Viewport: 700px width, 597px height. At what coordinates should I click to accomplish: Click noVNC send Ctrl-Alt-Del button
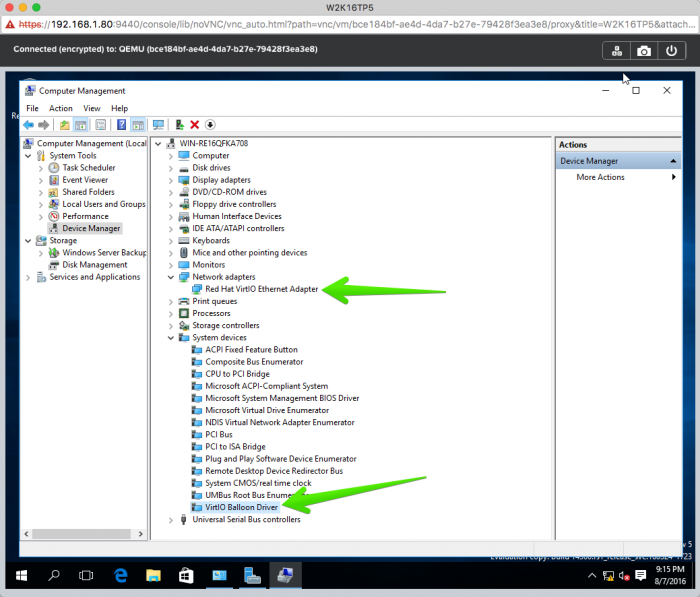[x=617, y=51]
